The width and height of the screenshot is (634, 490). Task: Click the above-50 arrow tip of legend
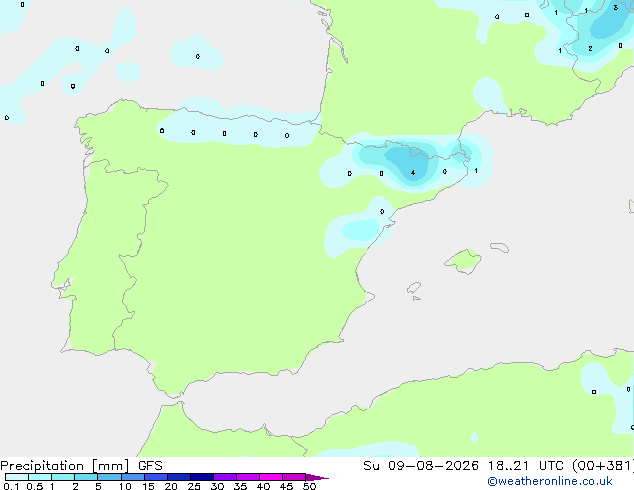coord(317,477)
